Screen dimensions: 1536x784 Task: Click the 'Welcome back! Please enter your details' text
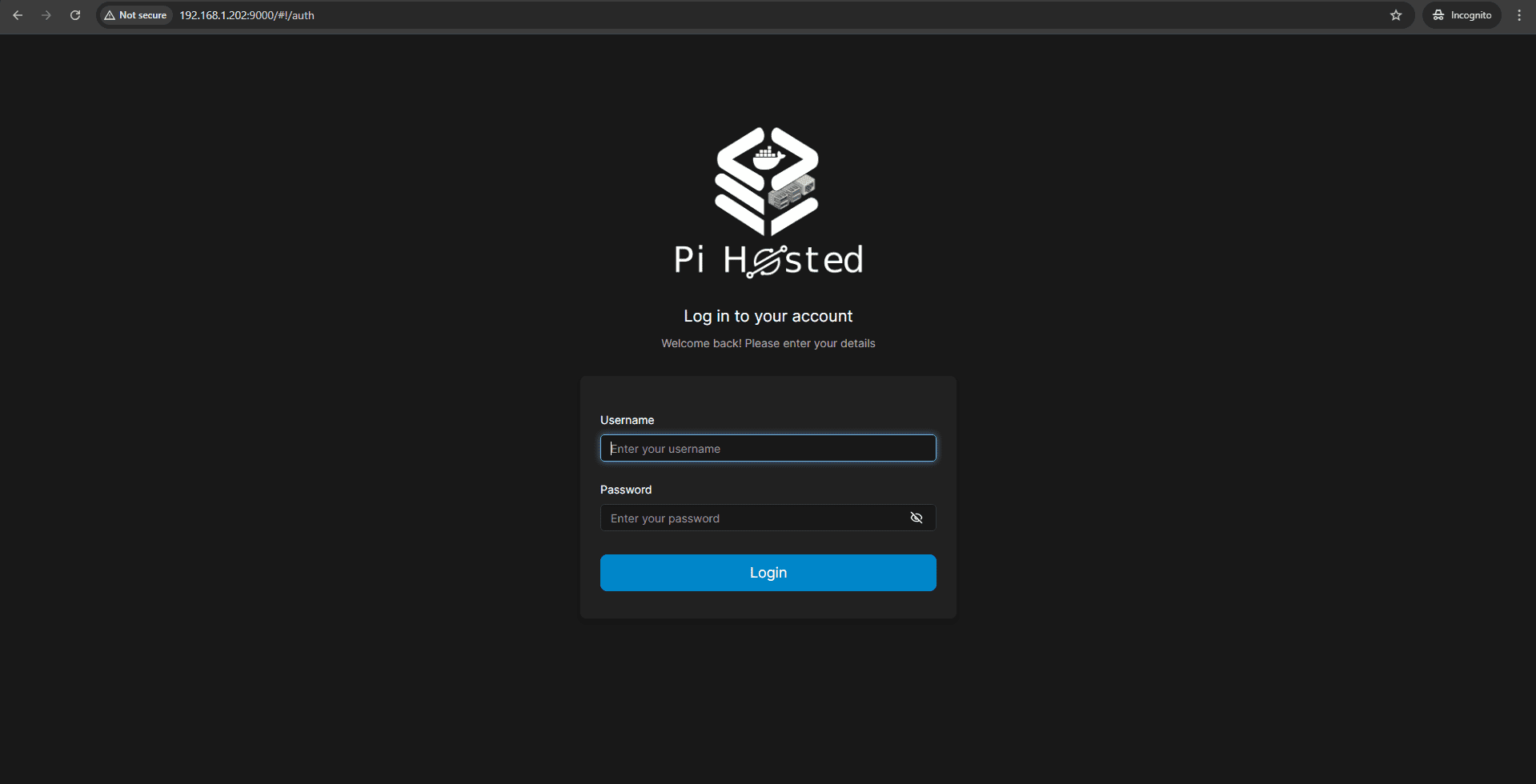tap(768, 343)
